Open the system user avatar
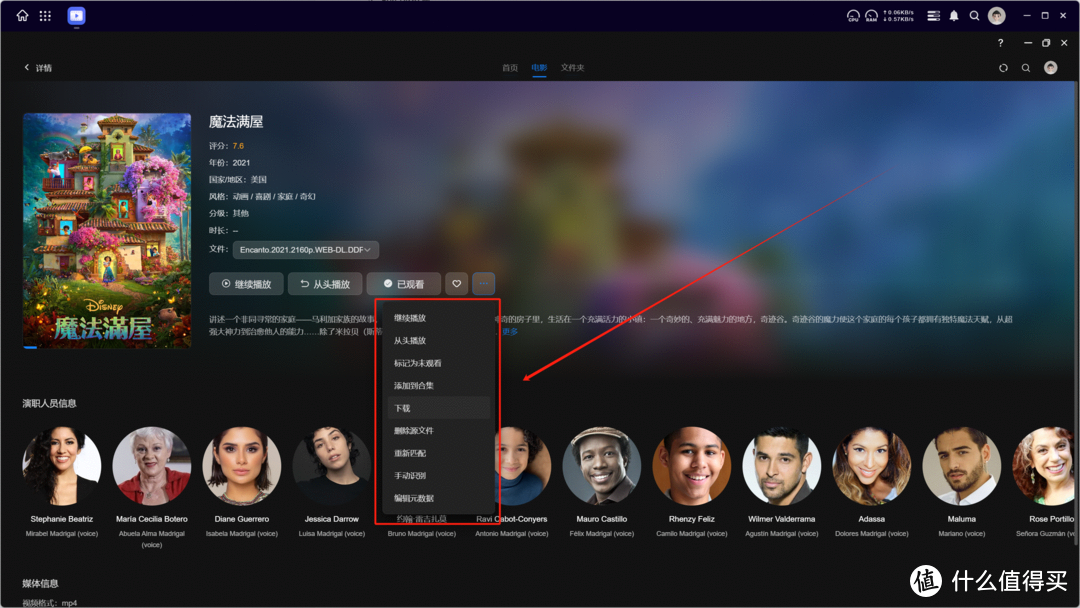 (x=997, y=15)
